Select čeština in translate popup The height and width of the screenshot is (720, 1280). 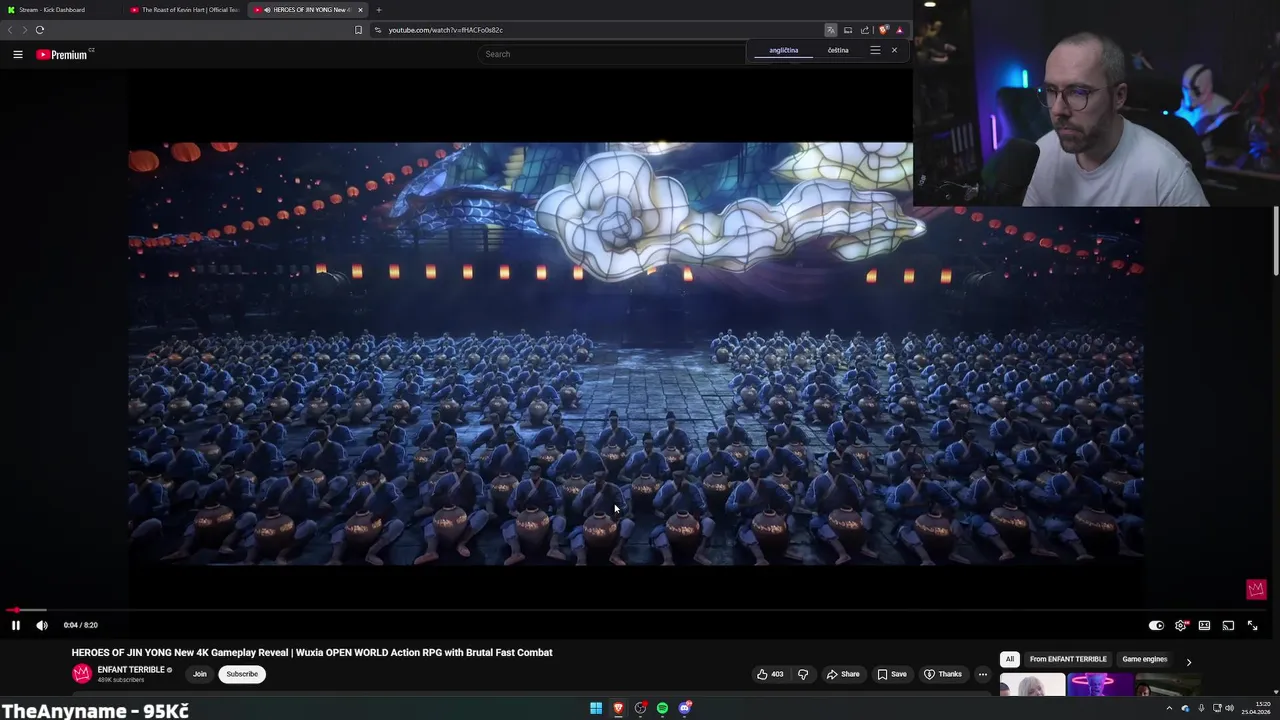coord(838,50)
